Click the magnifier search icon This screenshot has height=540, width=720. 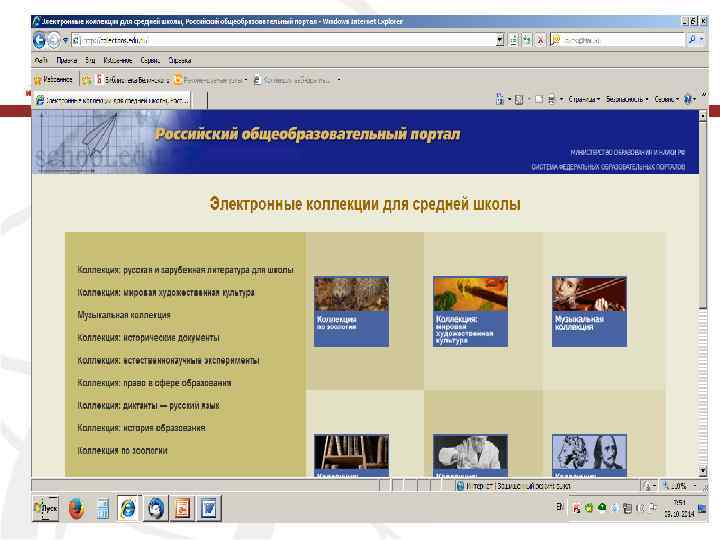click(x=692, y=40)
